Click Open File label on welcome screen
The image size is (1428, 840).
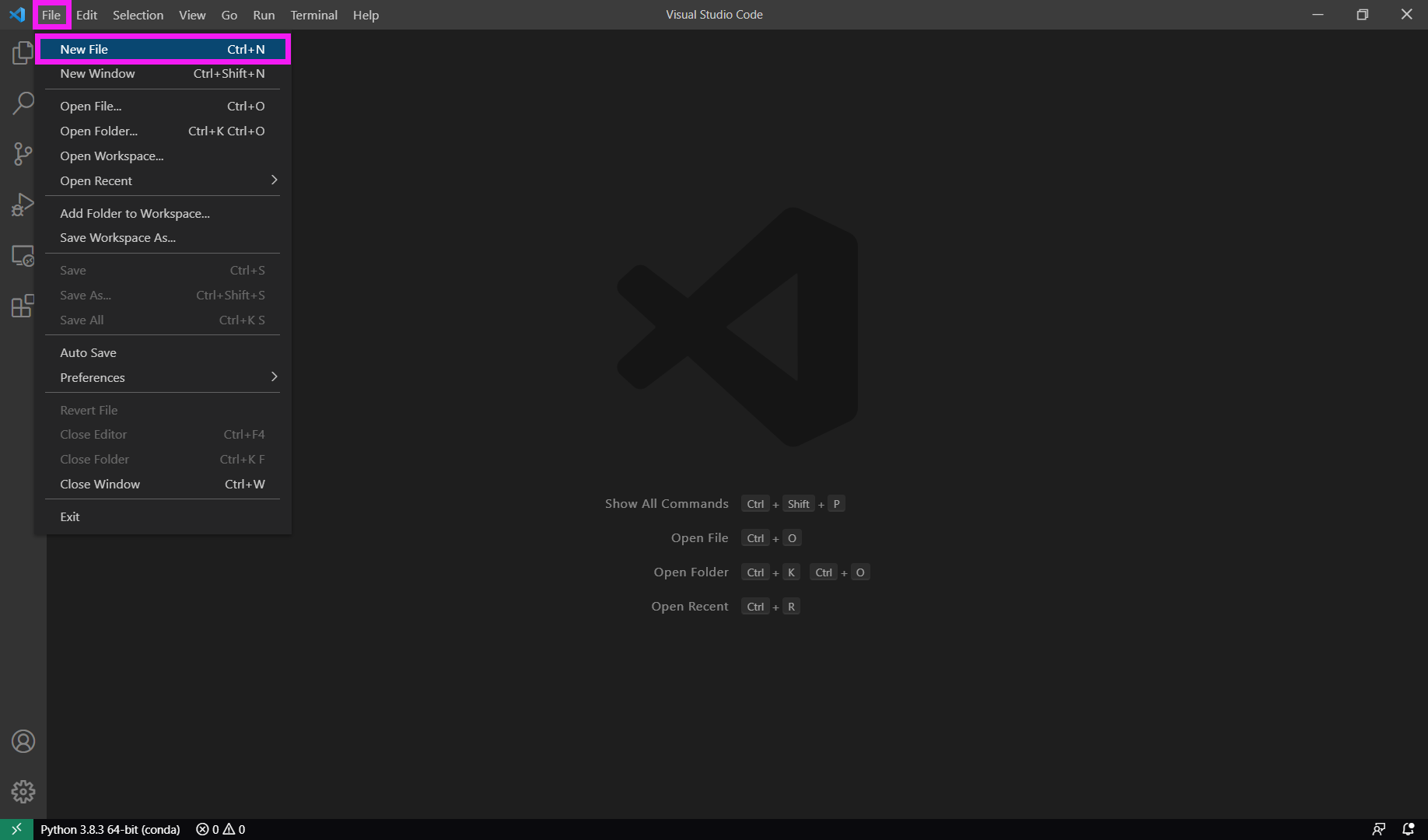(699, 537)
